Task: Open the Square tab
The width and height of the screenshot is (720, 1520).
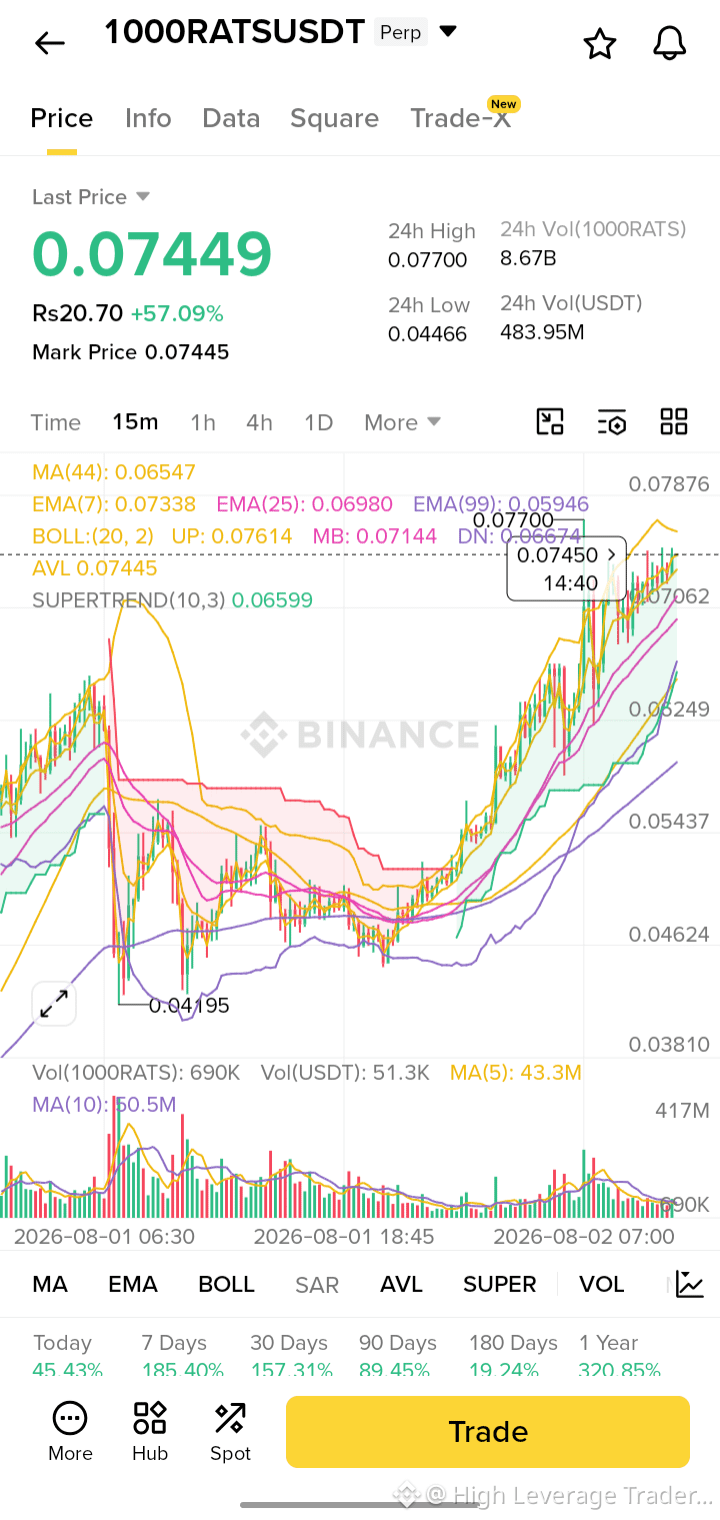Action: click(x=334, y=118)
